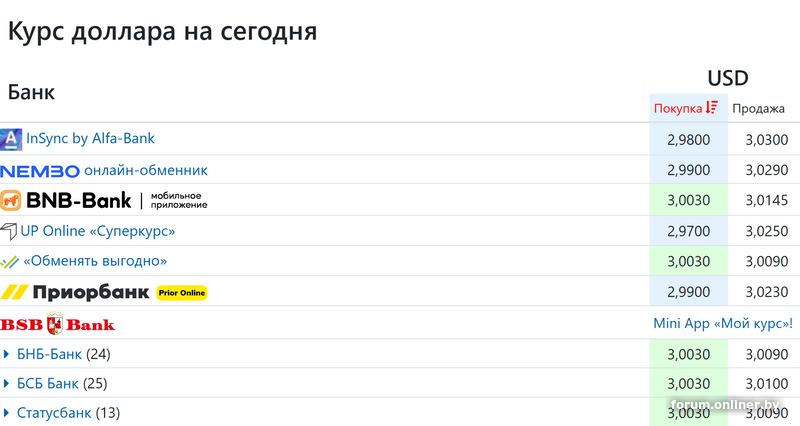
Task: Click the InSync by Alfa-Bank logo icon
Action: click(11, 139)
